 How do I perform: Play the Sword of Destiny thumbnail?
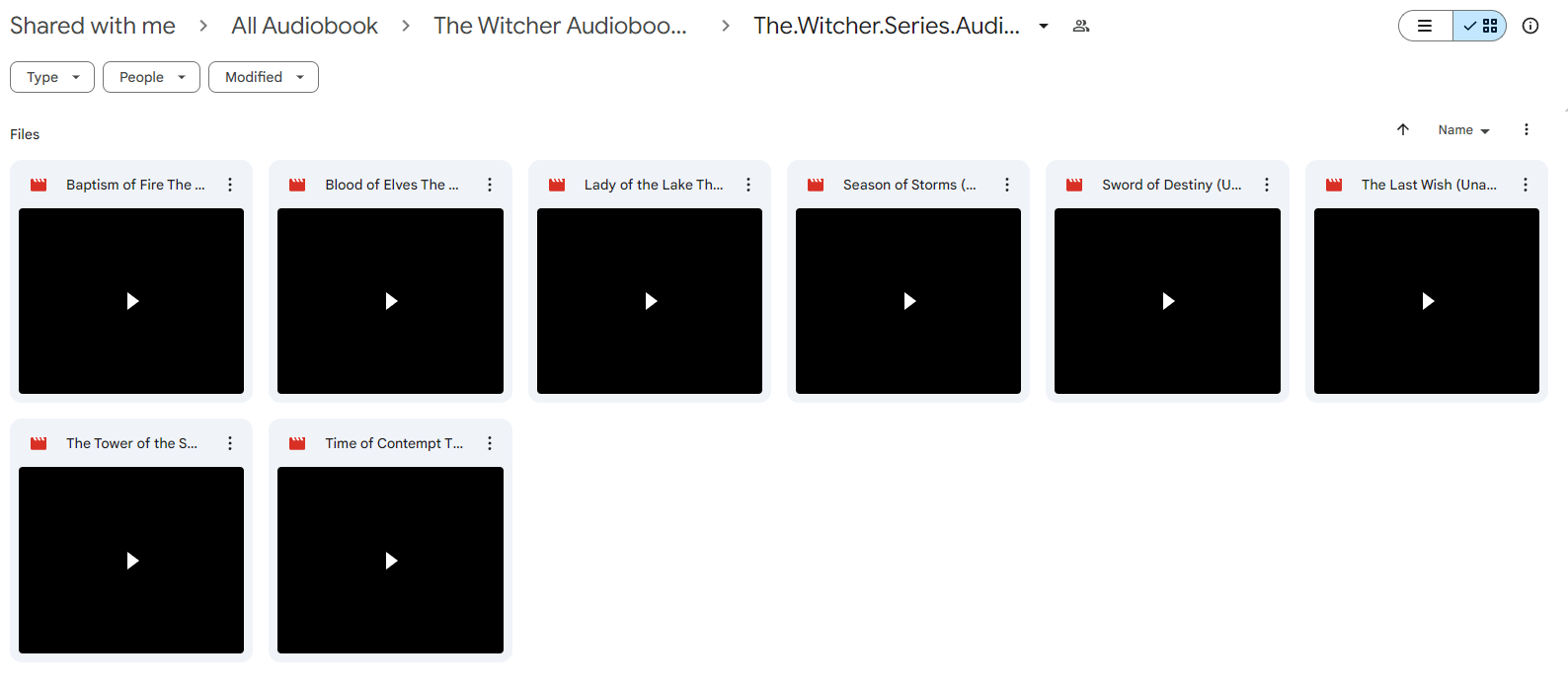coord(1167,301)
